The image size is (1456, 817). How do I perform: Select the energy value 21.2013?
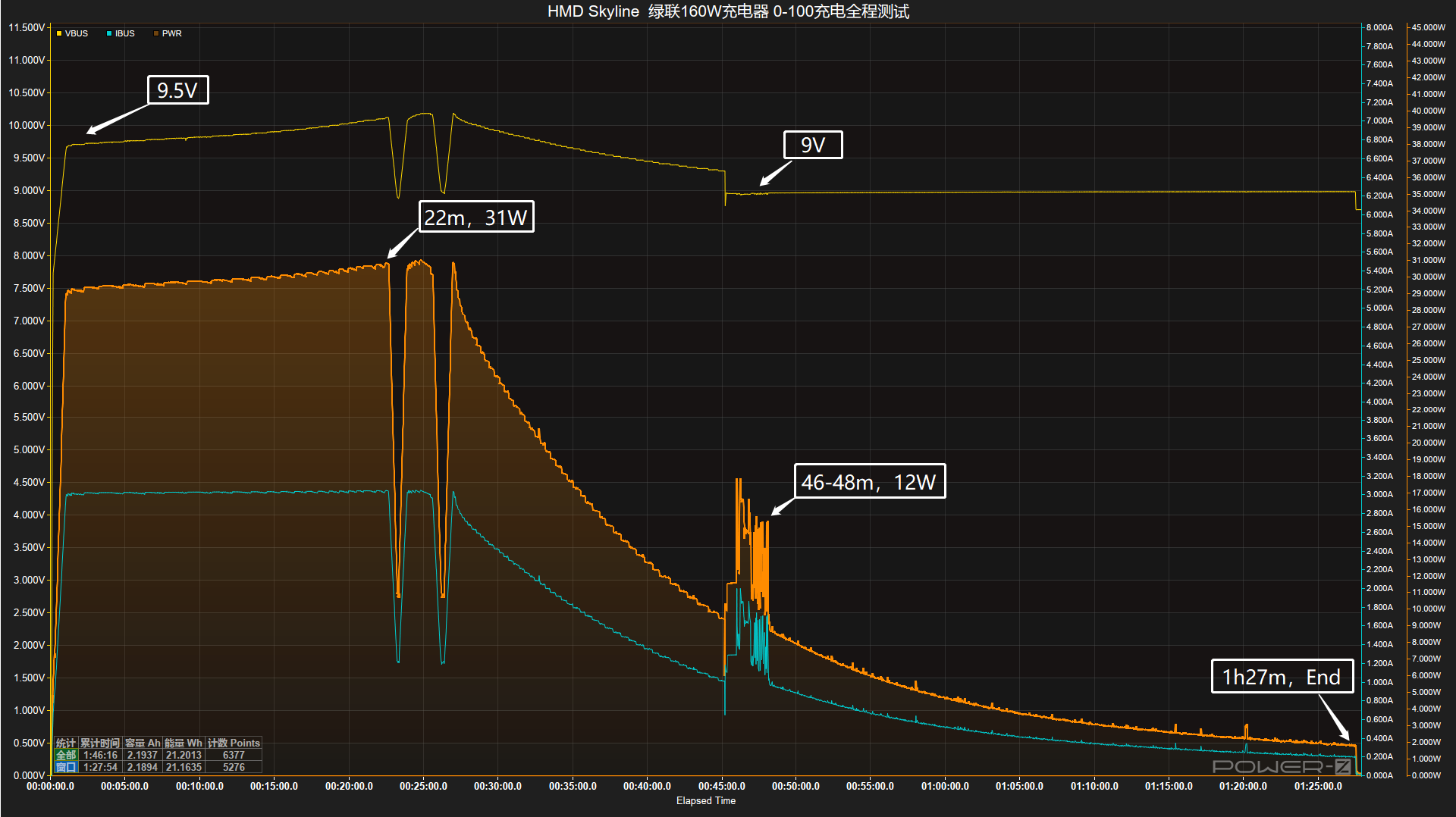pos(184,755)
